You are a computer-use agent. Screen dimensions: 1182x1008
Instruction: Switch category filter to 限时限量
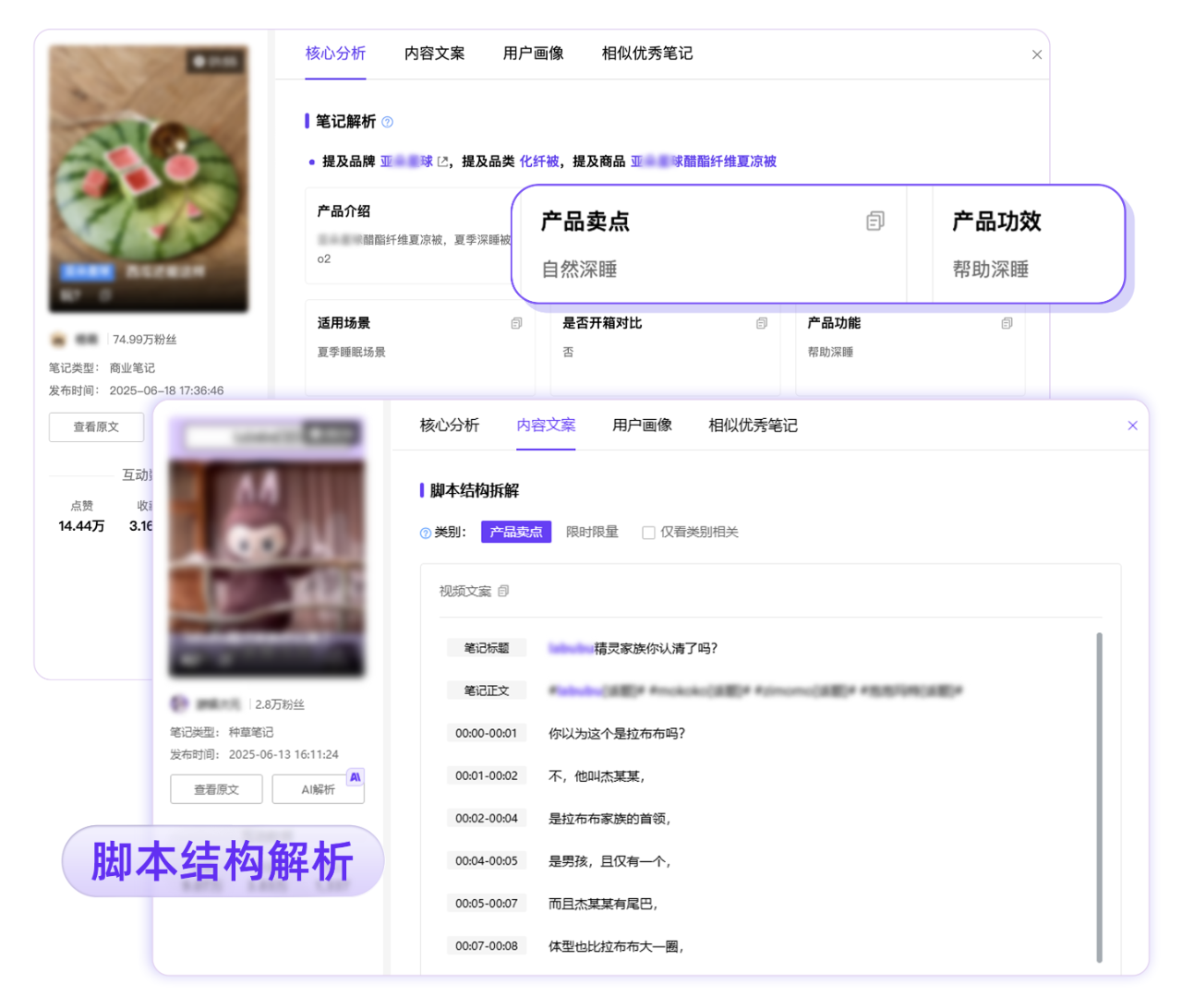click(591, 532)
